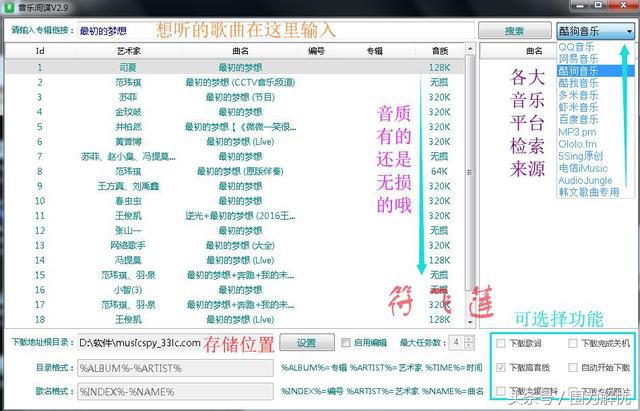Click the 歌名格式 %INDEX%-%NAME% field
640x411 pixels.
click(x=176, y=391)
